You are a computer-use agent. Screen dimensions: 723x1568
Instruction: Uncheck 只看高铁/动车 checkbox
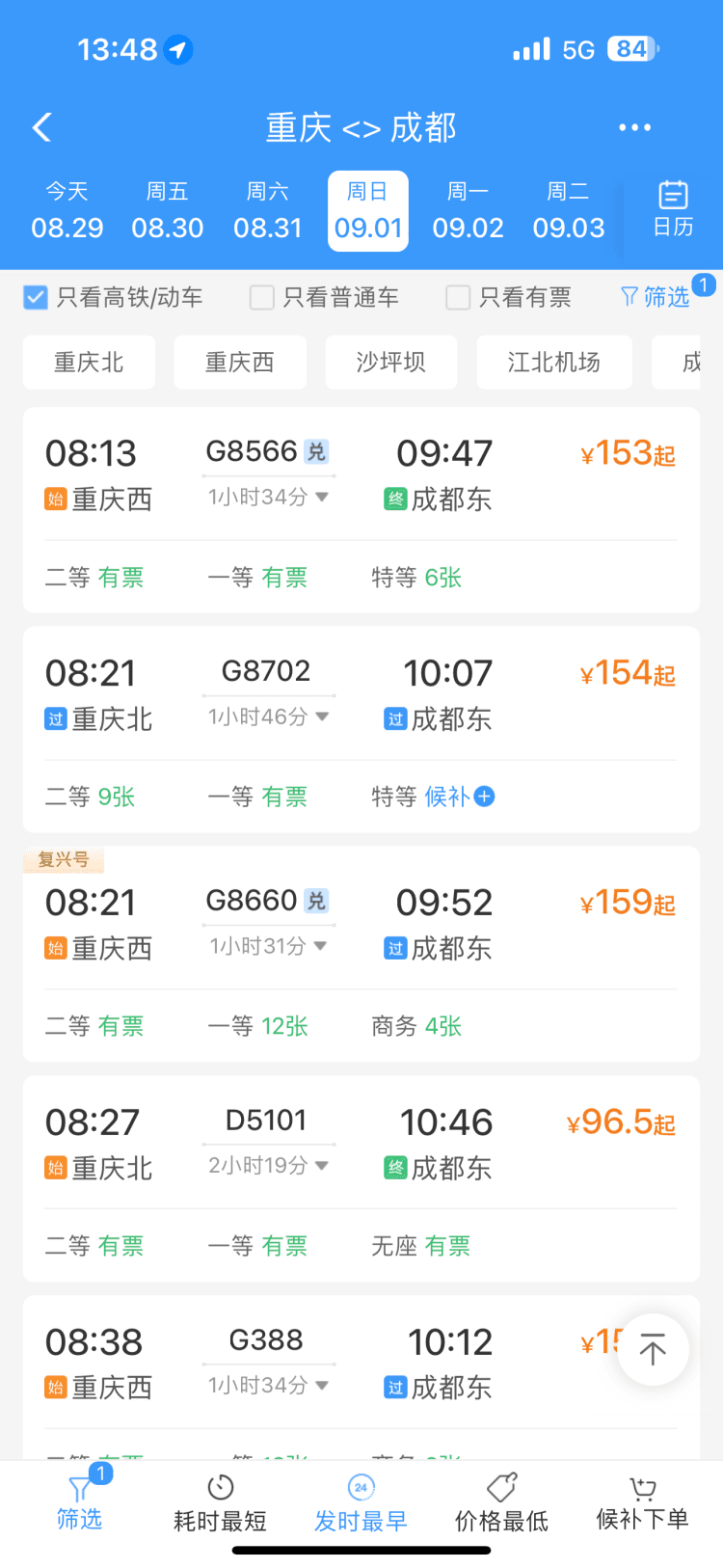pos(36,297)
